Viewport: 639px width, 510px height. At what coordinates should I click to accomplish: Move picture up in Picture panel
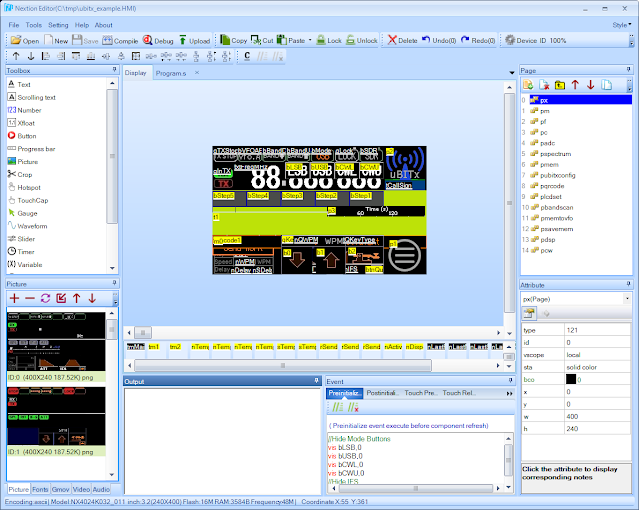tap(77, 298)
